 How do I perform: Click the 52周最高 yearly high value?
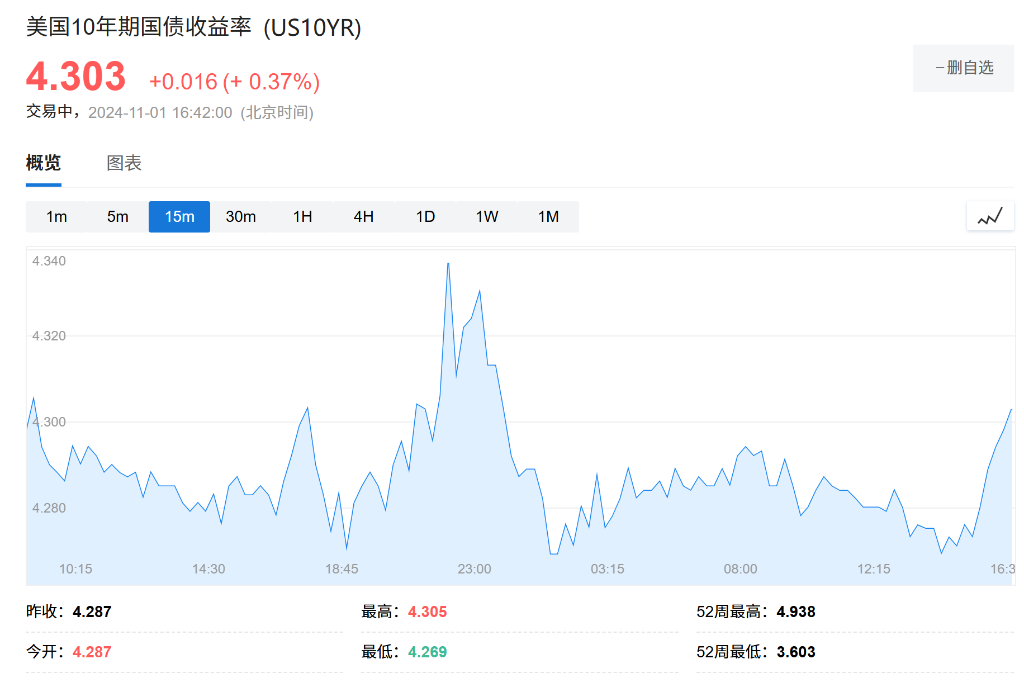(x=795, y=611)
